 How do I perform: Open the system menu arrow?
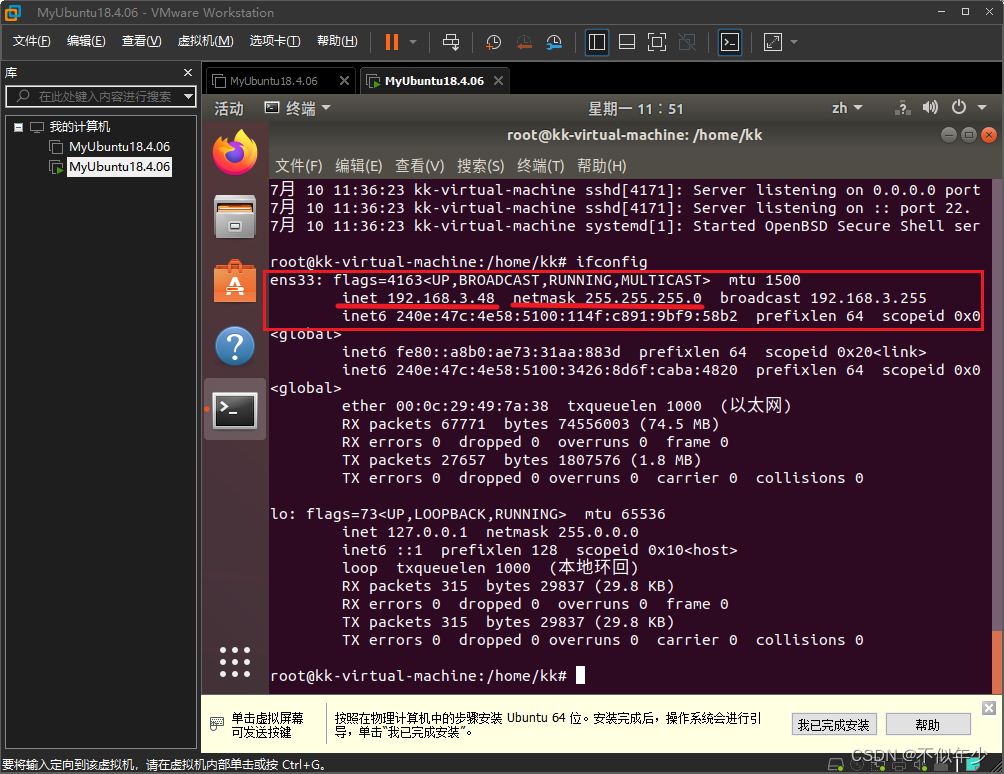point(982,108)
